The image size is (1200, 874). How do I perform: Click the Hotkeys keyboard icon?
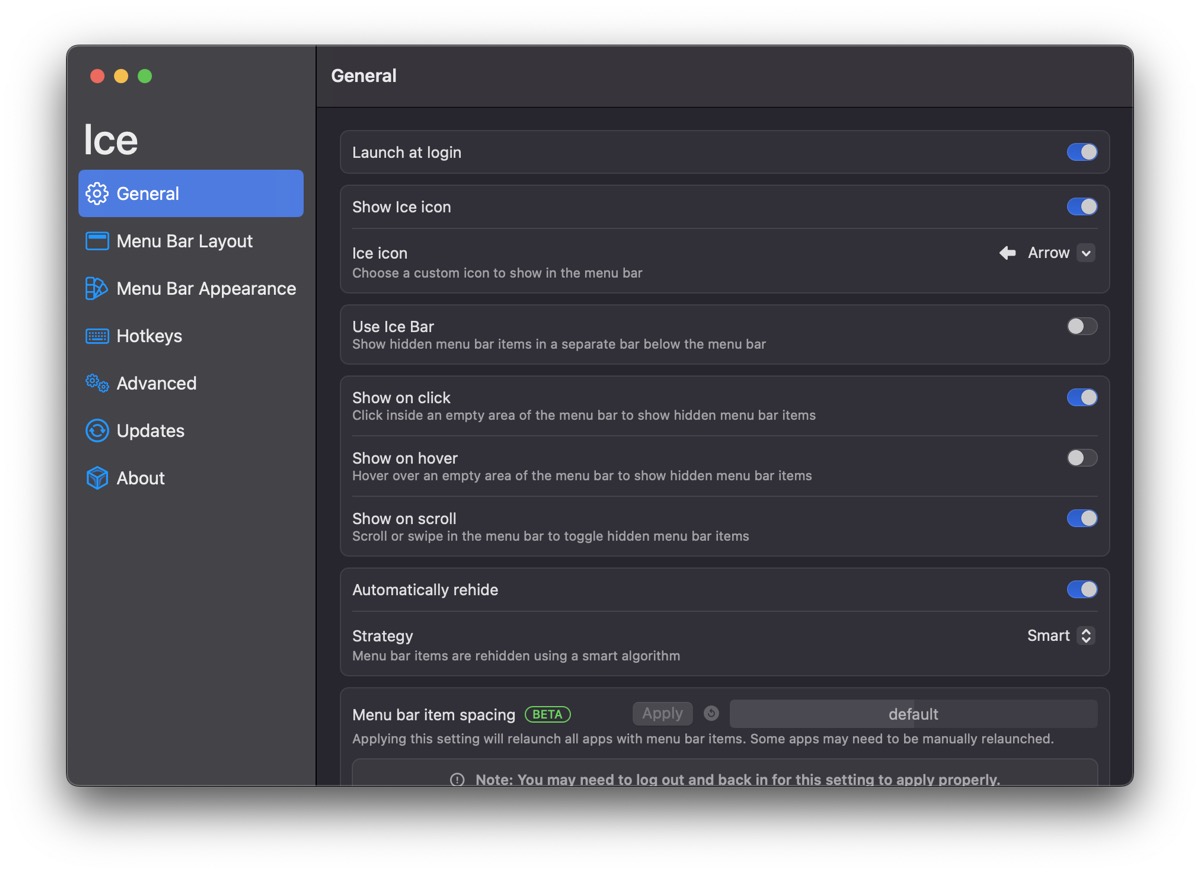(97, 336)
